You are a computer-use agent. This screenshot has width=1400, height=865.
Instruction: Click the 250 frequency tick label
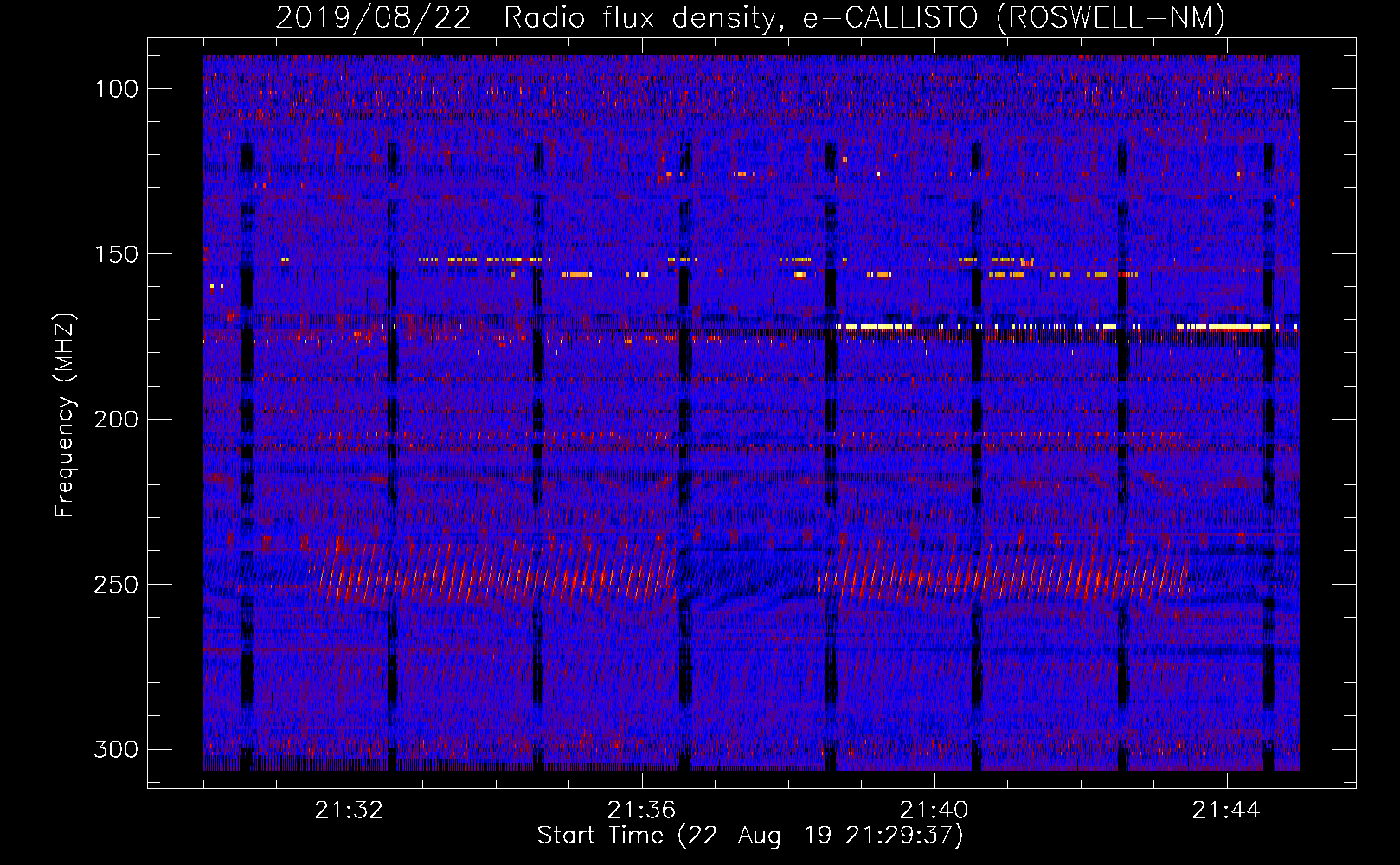coord(117,585)
